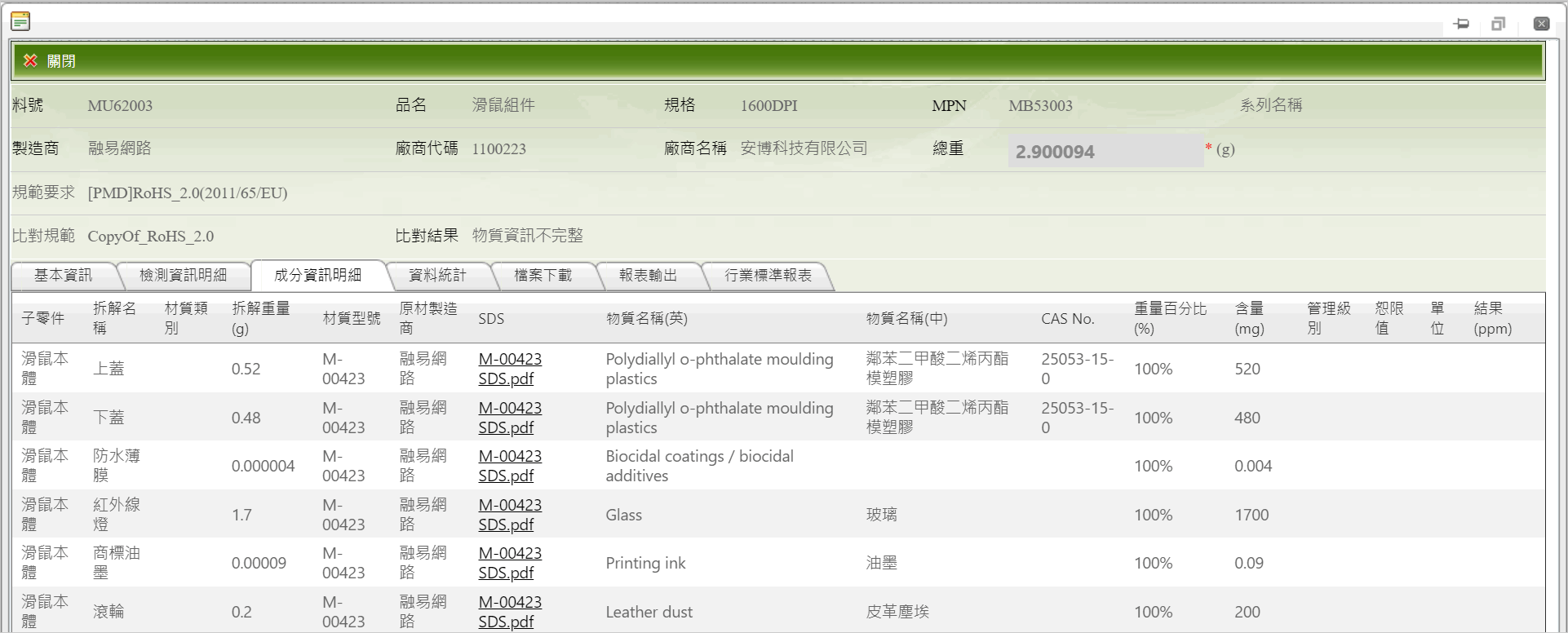Click the SDS column header
The image size is (1568, 633).
491,319
